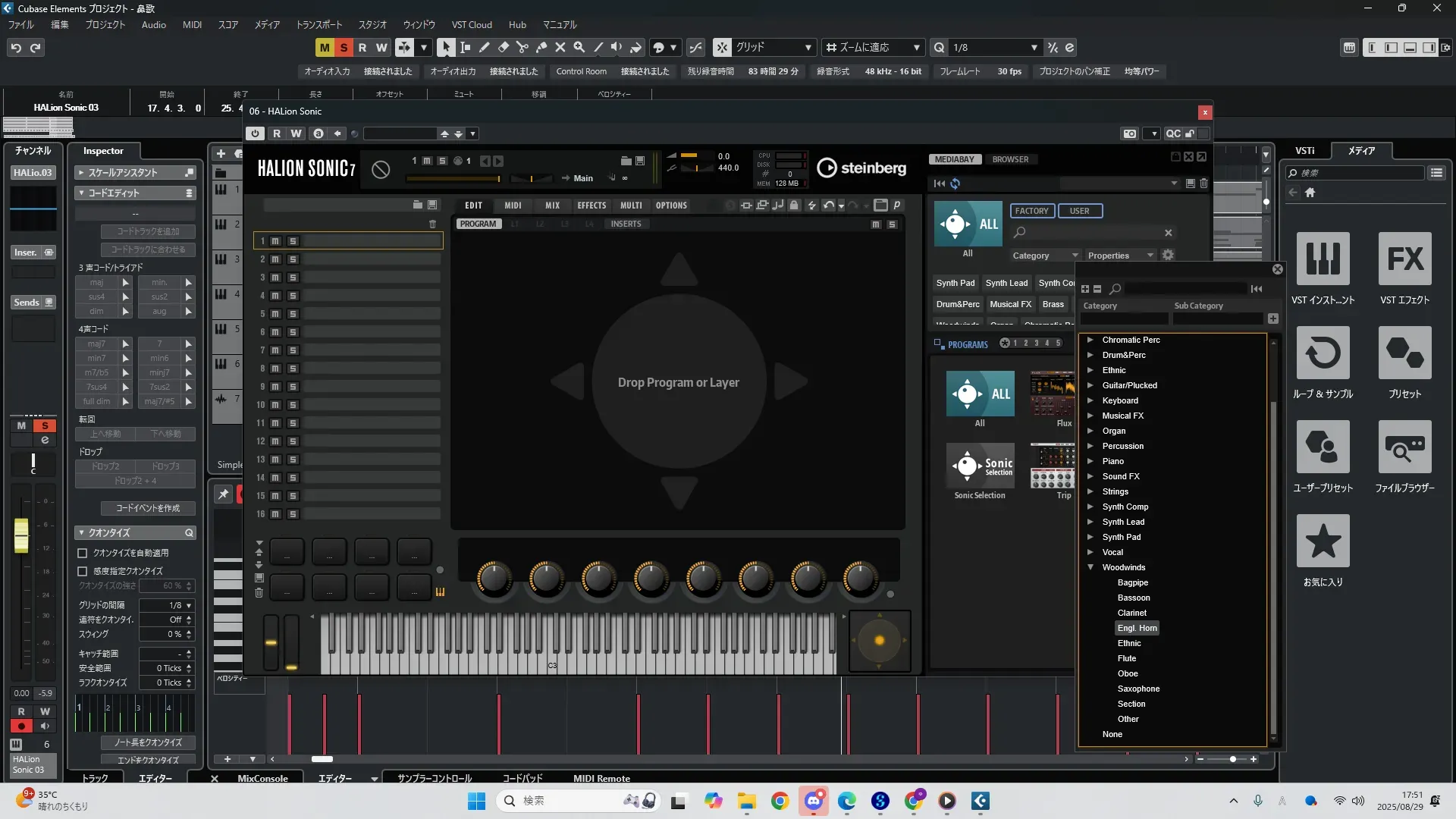
Task: Enable 感度指定クオンタイズ checkbox
Action: pyautogui.click(x=83, y=571)
